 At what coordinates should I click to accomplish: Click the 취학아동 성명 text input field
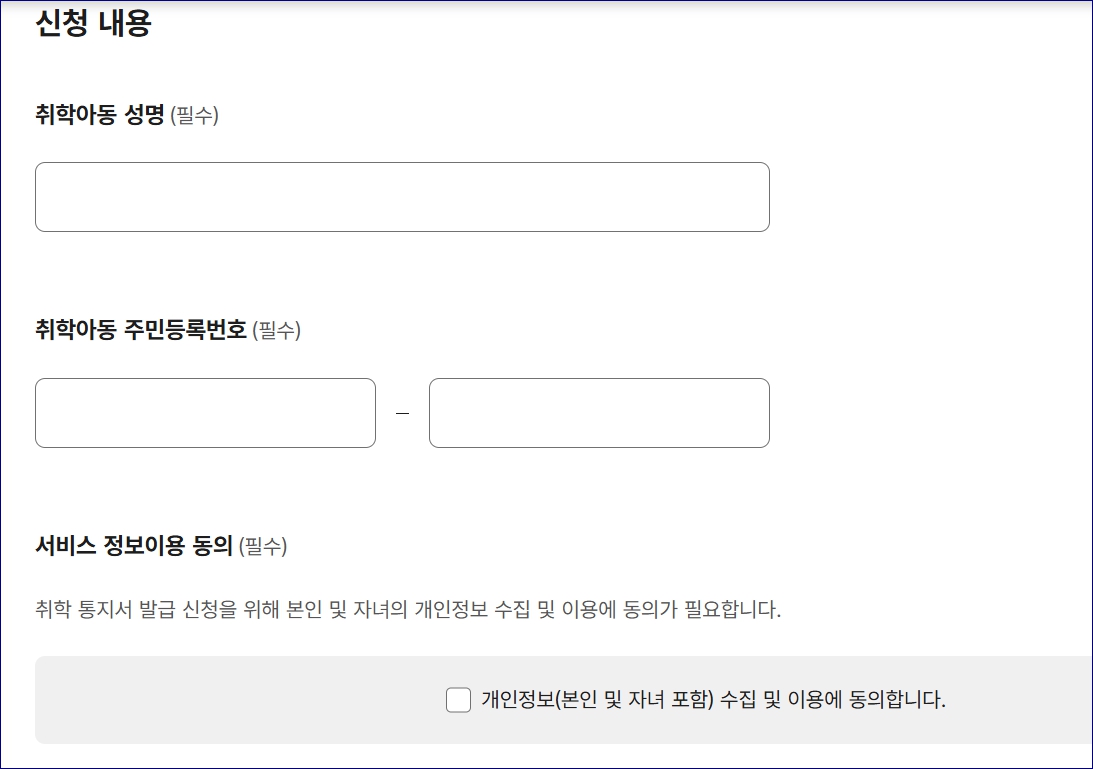pos(400,196)
